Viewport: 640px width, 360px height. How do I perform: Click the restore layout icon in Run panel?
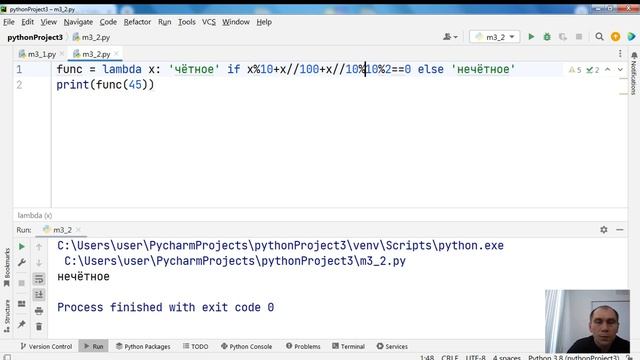tap(22, 304)
